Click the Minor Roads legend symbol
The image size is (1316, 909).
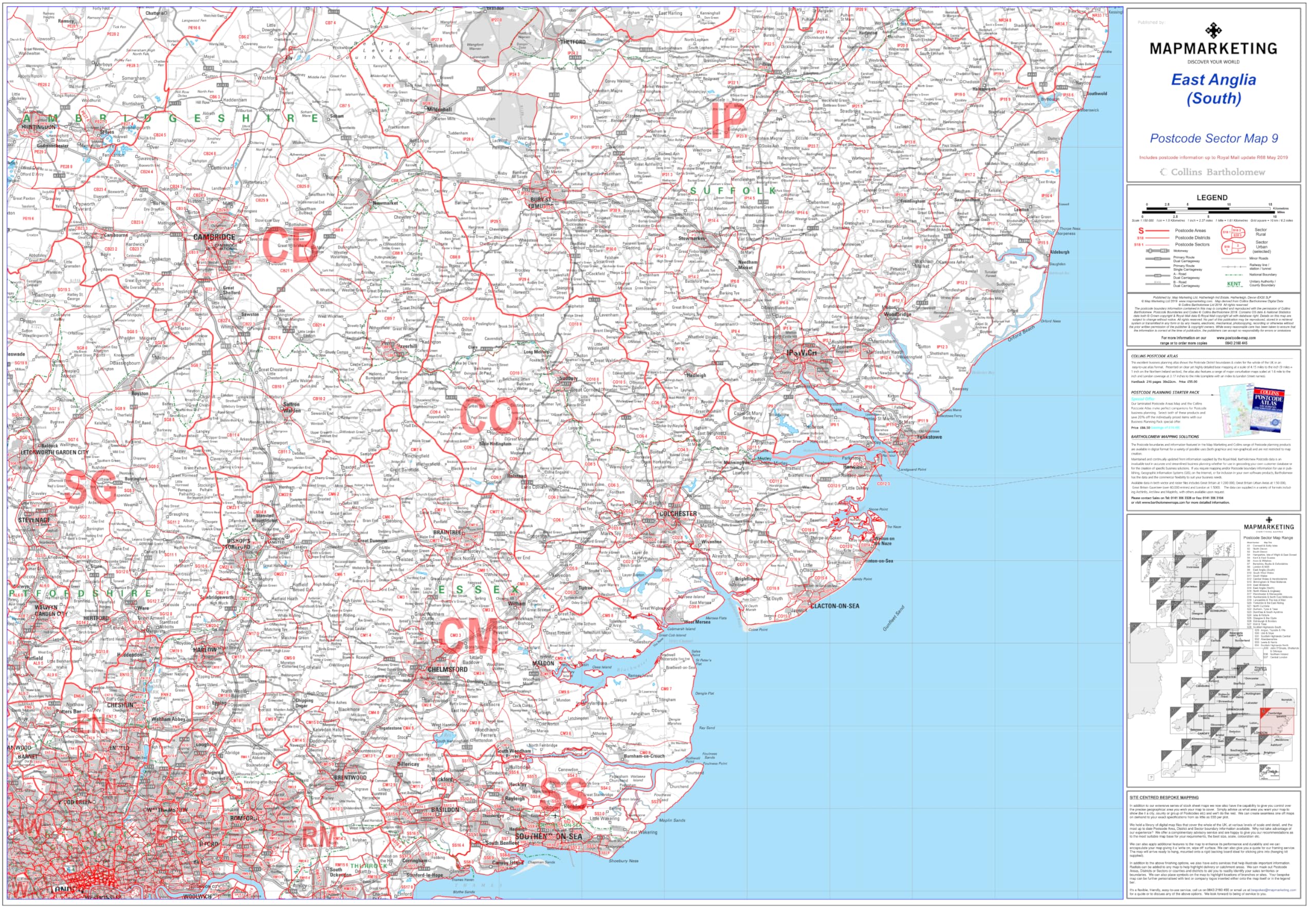tap(1234, 258)
